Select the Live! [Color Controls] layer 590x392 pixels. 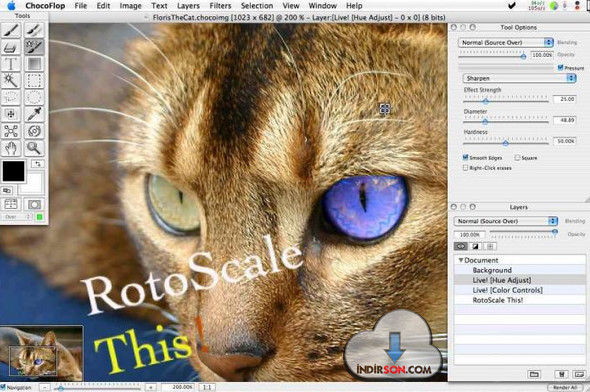[520, 290]
